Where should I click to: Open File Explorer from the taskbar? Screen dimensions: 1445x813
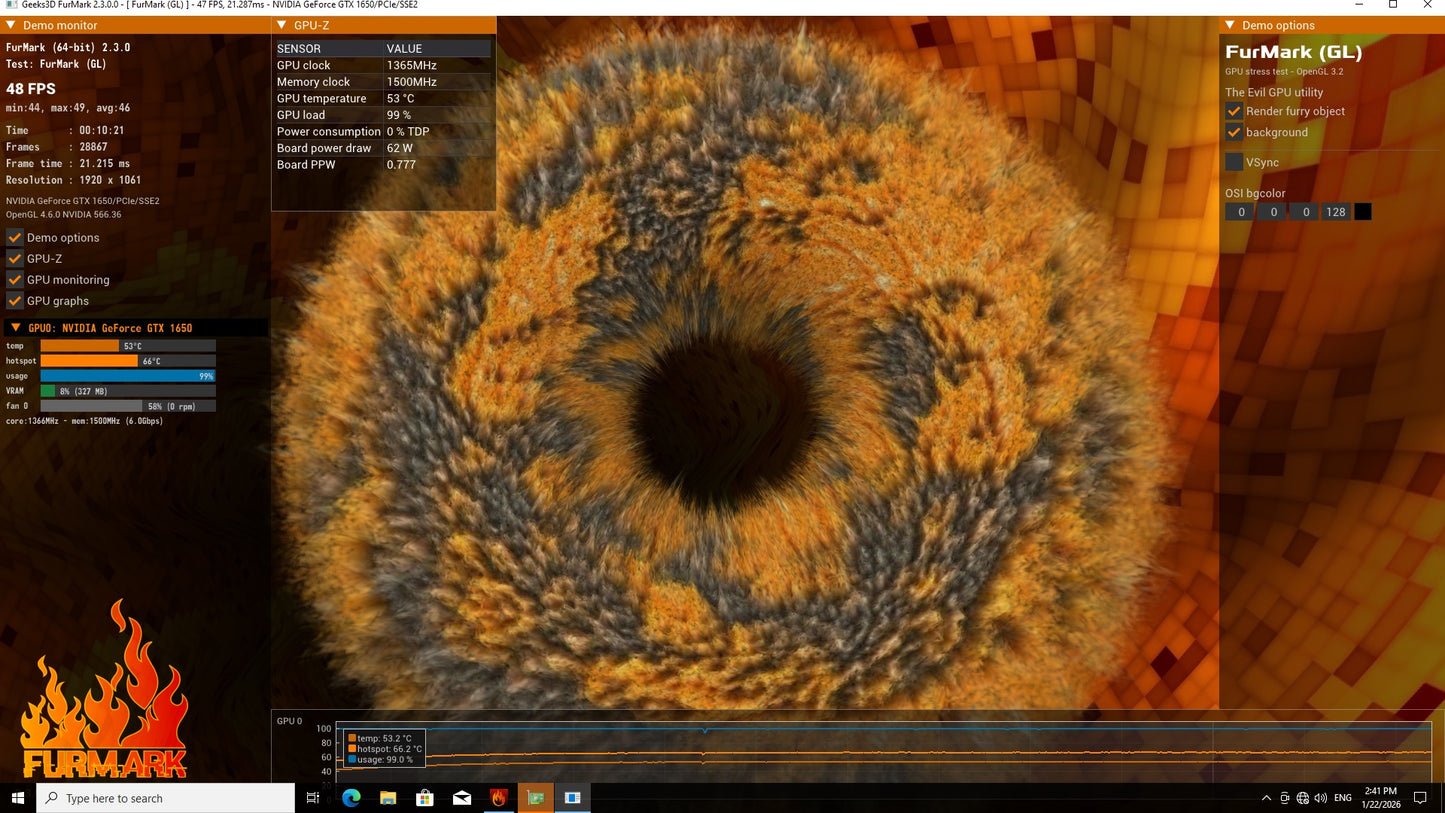388,798
